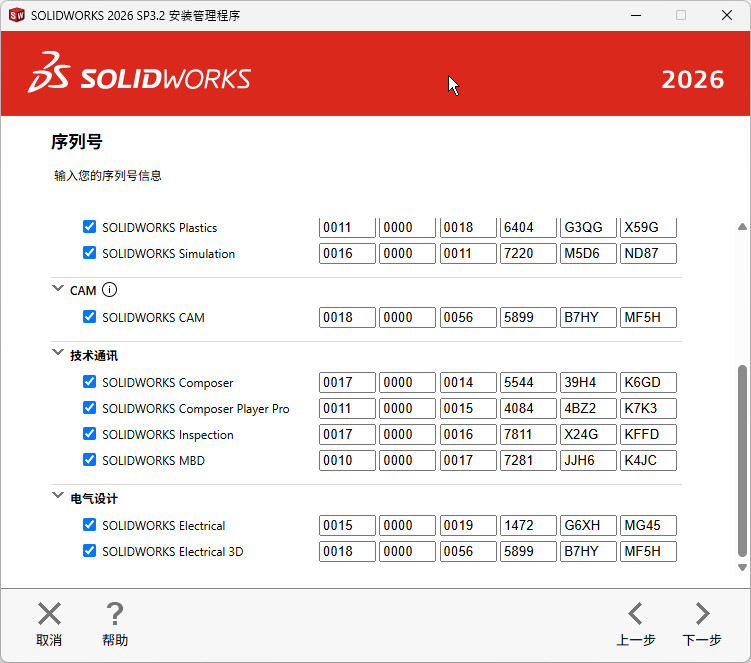The width and height of the screenshot is (751, 663).
Task: Click Plastics serial field containing 6404
Action: (528, 227)
